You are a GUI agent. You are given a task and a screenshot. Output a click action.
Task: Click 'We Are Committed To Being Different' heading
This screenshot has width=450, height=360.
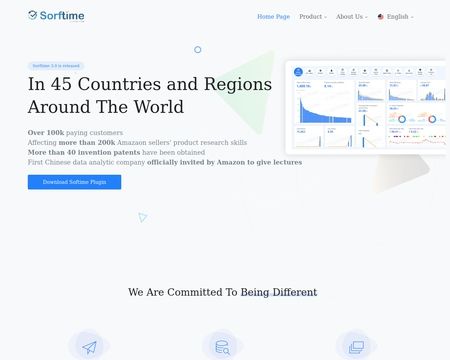(222, 292)
